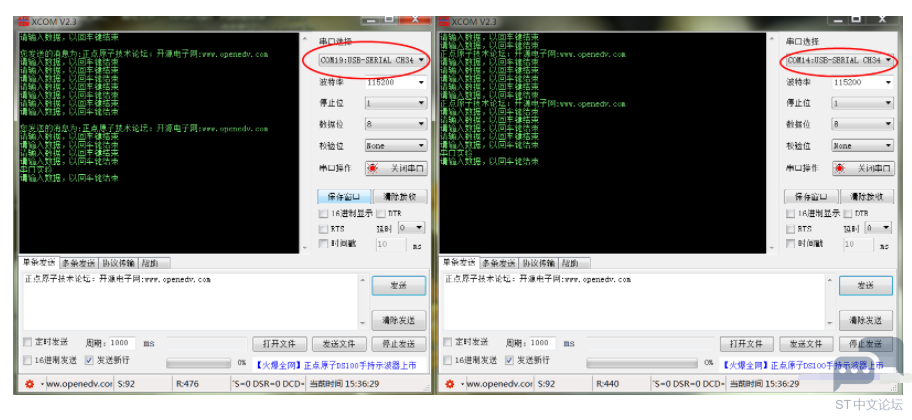The width and height of the screenshot is (912, 420).
Task: Switch to 协议传输 tab in COM14 window
Action: (x=539, y=263)
